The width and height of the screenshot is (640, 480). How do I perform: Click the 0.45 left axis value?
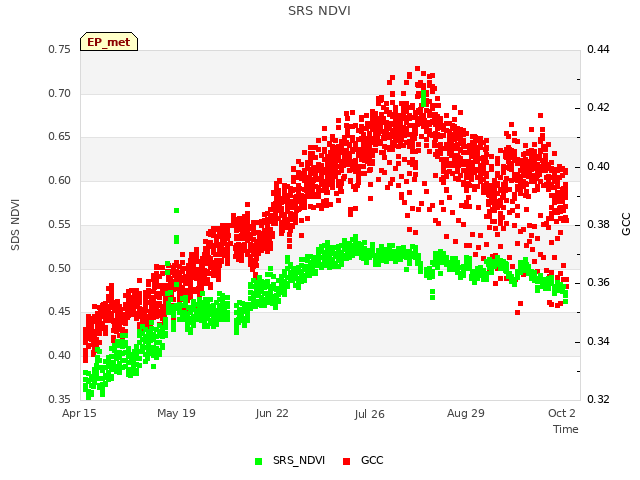60,311
